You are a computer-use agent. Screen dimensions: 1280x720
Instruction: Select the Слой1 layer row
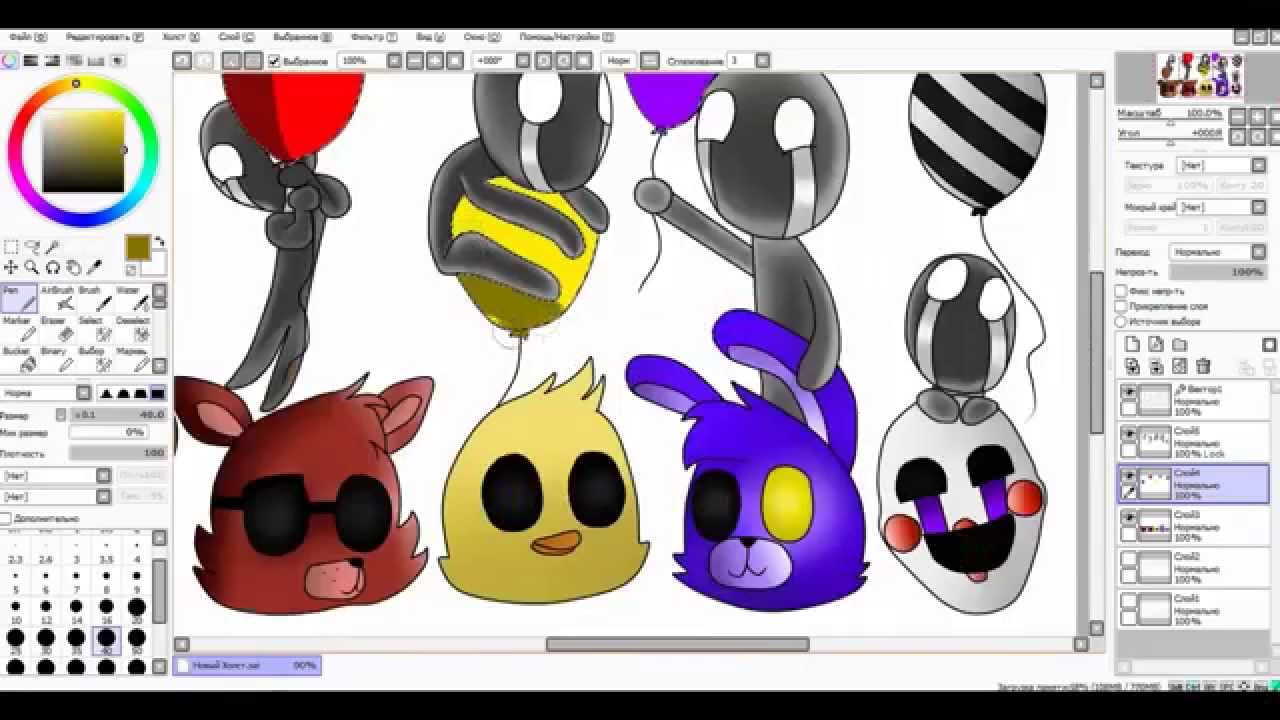(x=1193, y=610)
